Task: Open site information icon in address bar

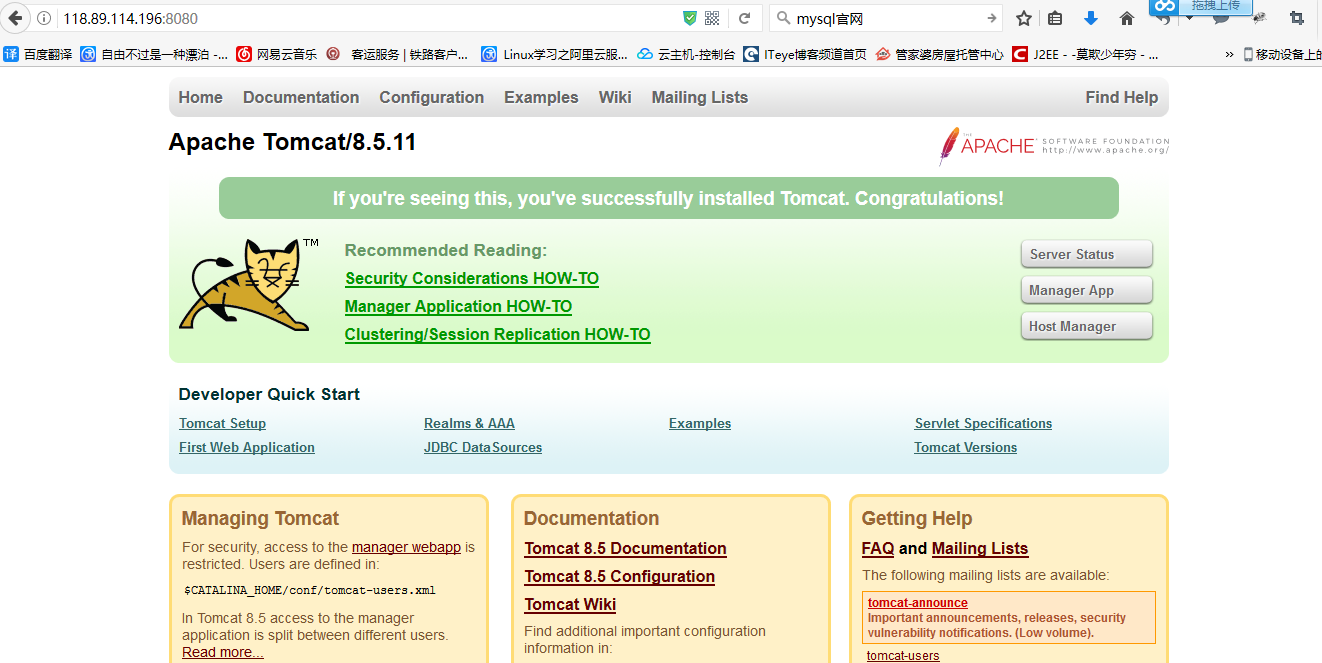Action: (x=45, y=18)
